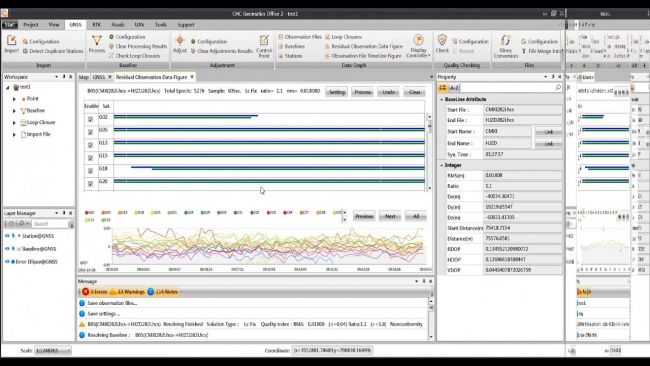Click the layer manager Search field
650x366 pixels.
(50, 224)
